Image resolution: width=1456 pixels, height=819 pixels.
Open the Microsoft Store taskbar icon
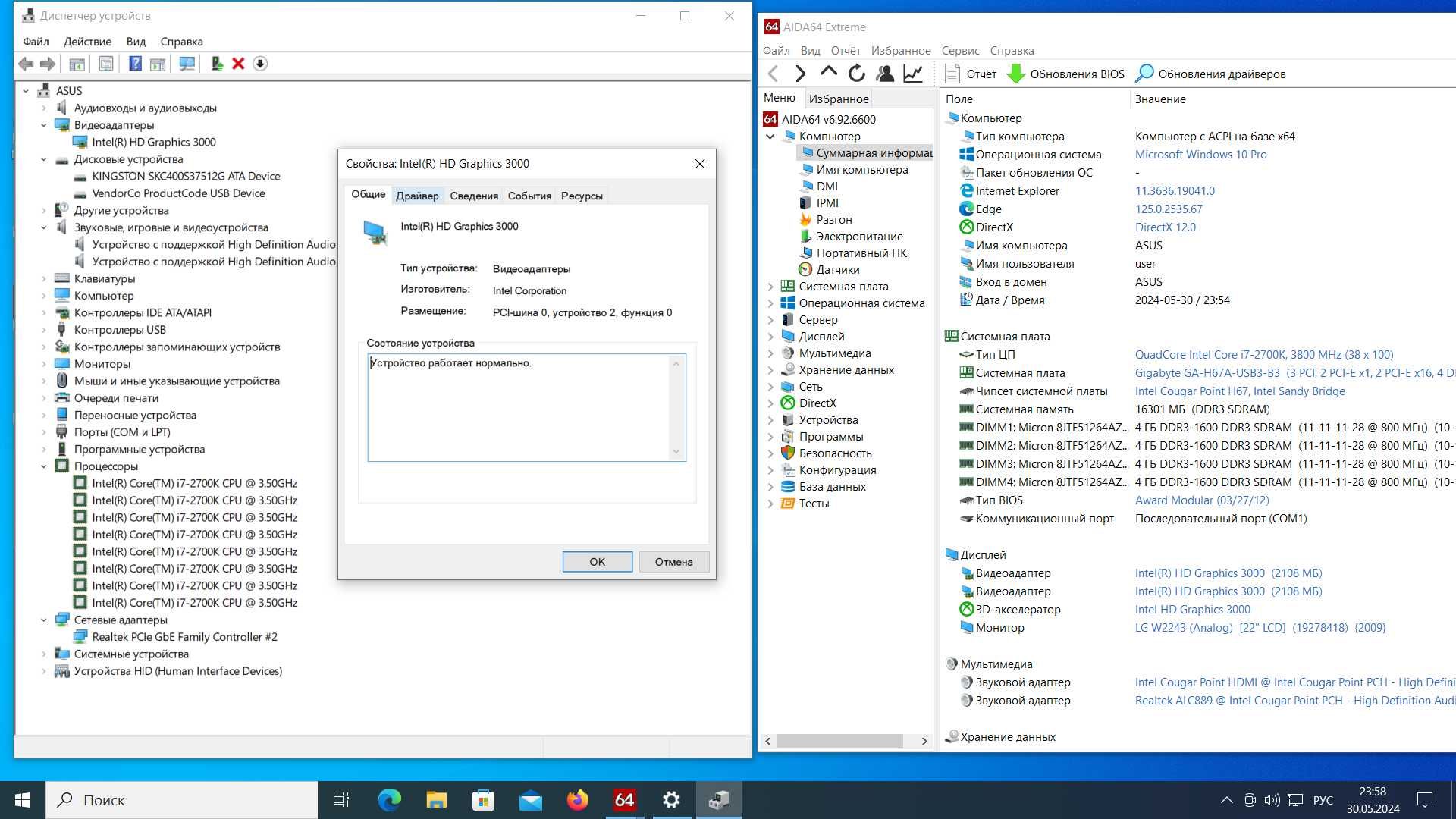click(x=483, y=800)
